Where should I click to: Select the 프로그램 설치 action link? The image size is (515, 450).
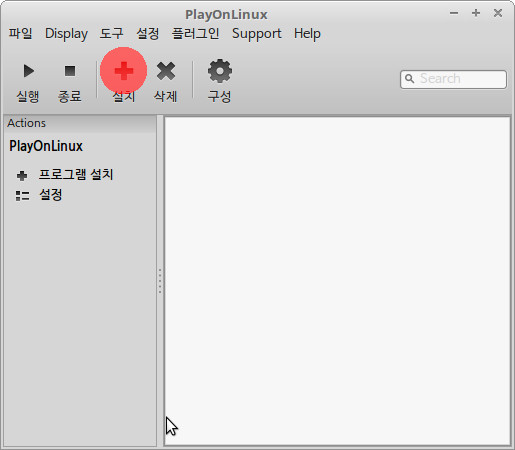click(x=76, y=174)
